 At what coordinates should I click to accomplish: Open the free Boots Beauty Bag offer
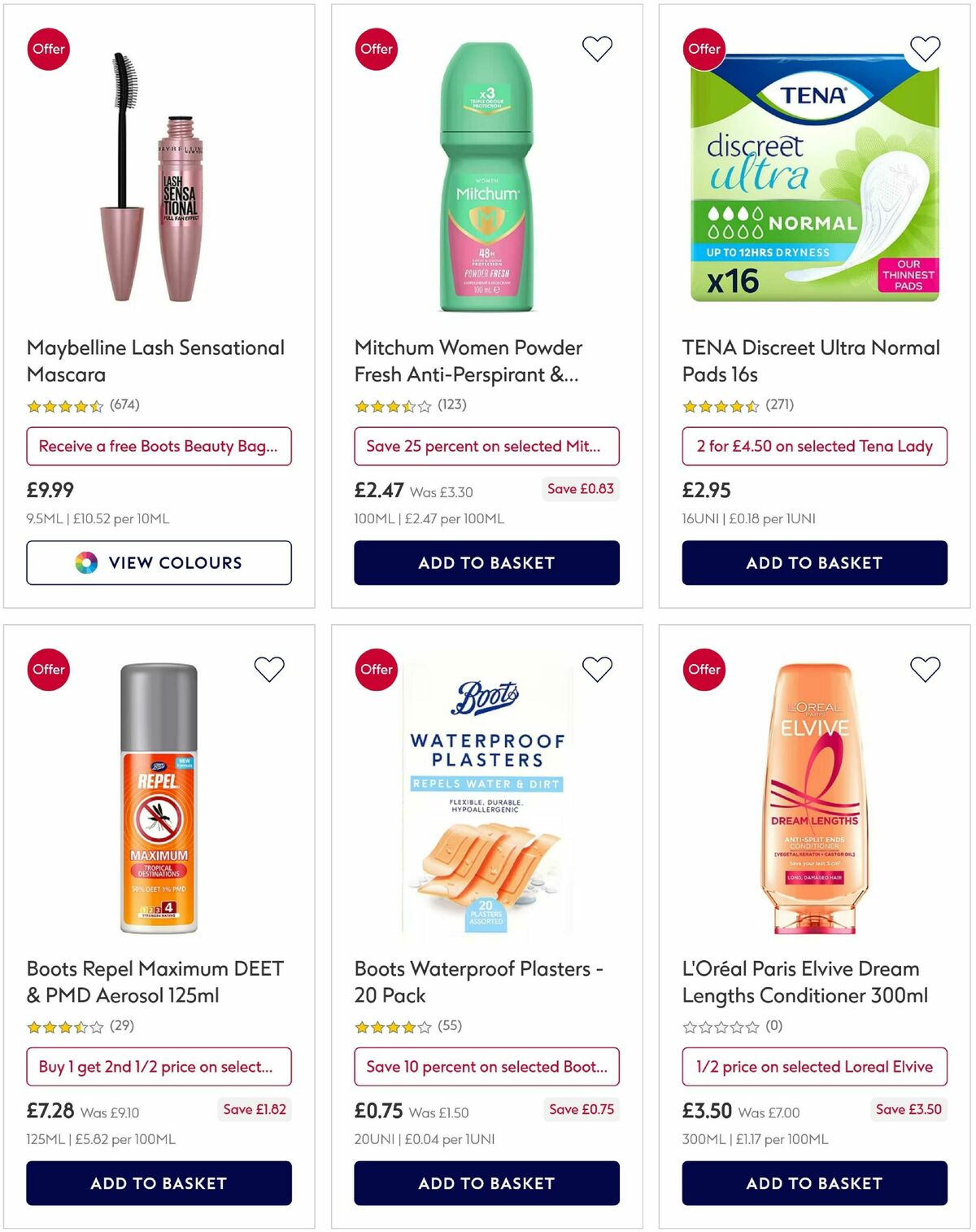point(159,446)
